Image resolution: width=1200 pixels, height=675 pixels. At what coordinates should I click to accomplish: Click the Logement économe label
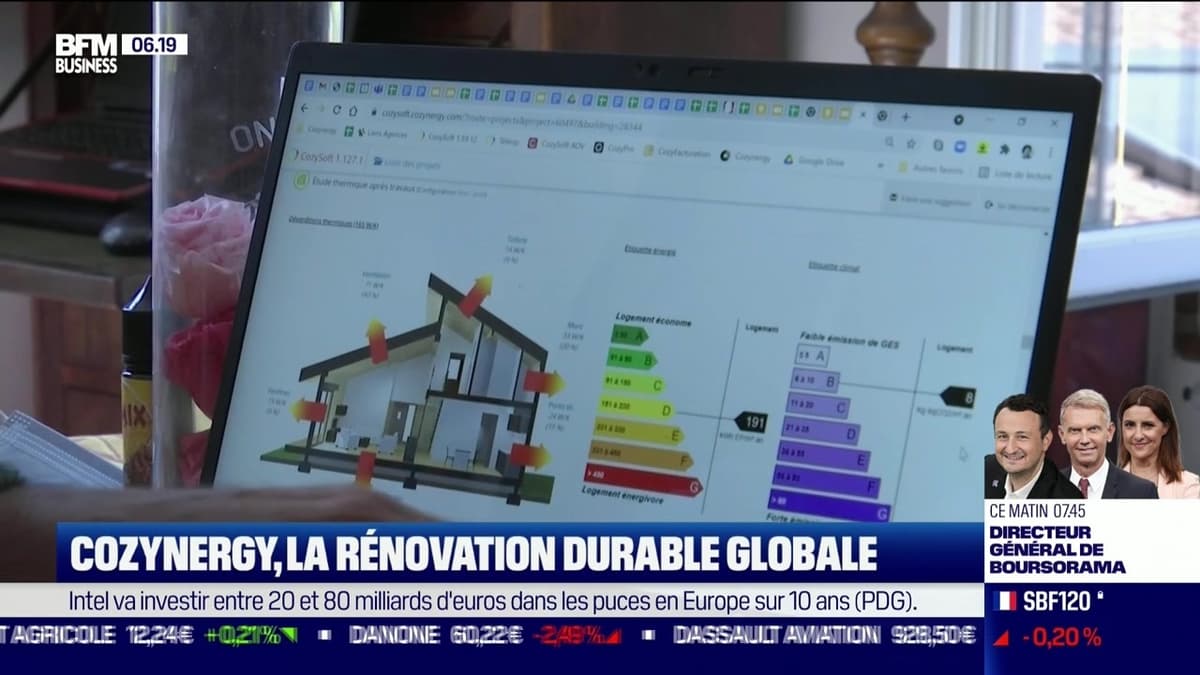653,321
